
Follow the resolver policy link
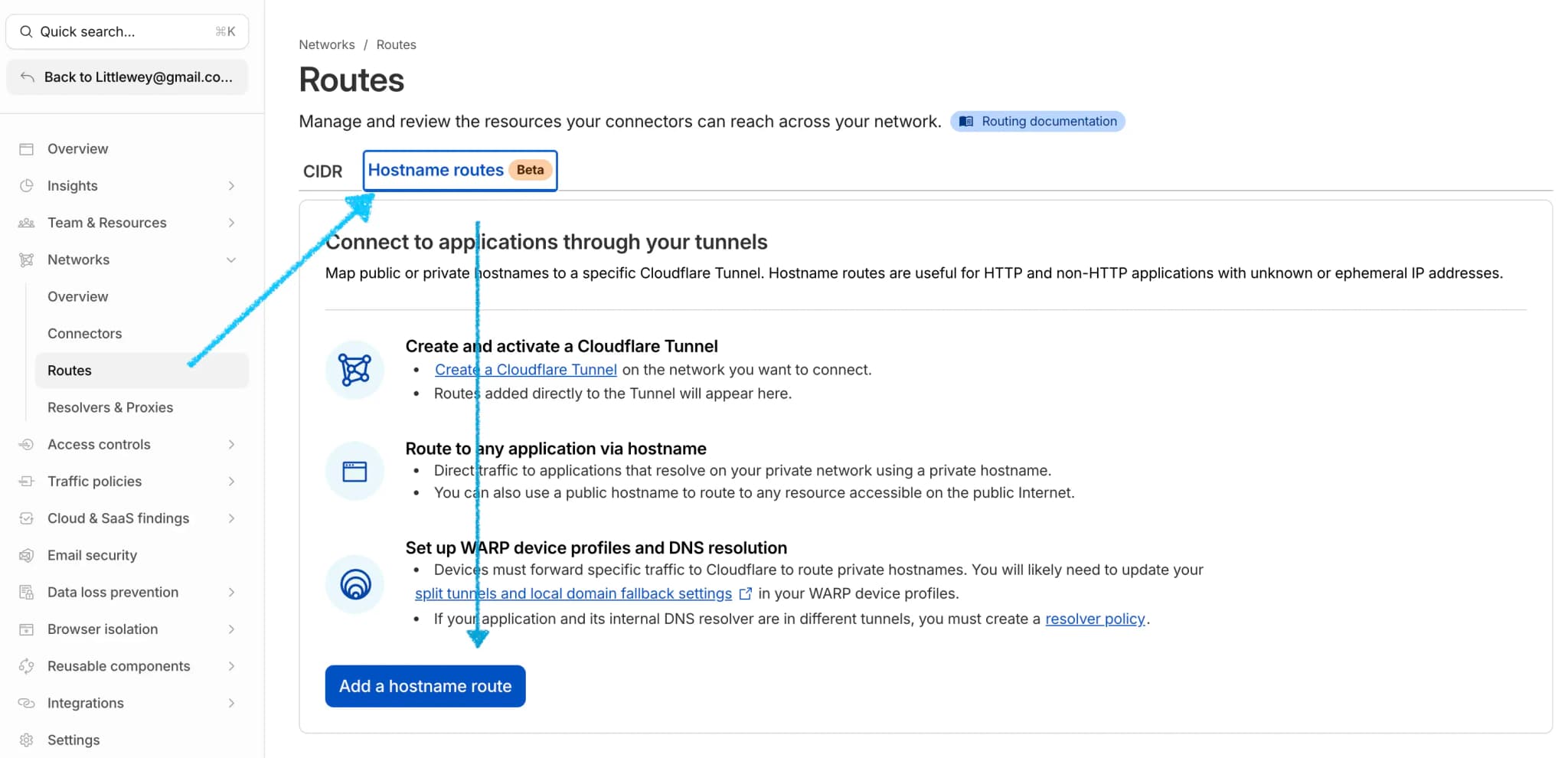tap(1095, 619)
